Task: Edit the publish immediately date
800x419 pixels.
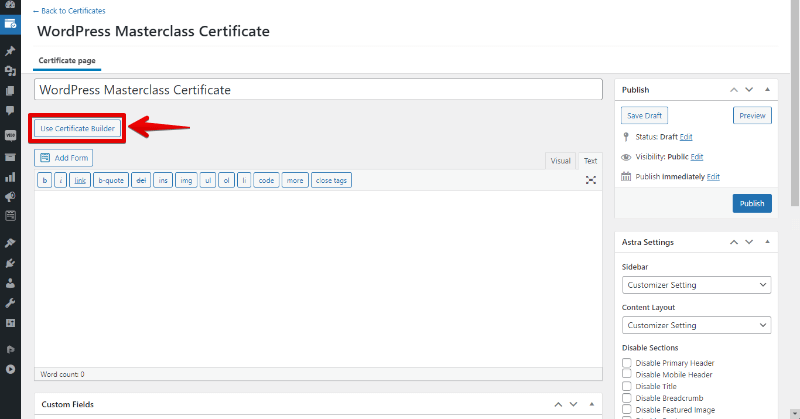Action: 713,177
